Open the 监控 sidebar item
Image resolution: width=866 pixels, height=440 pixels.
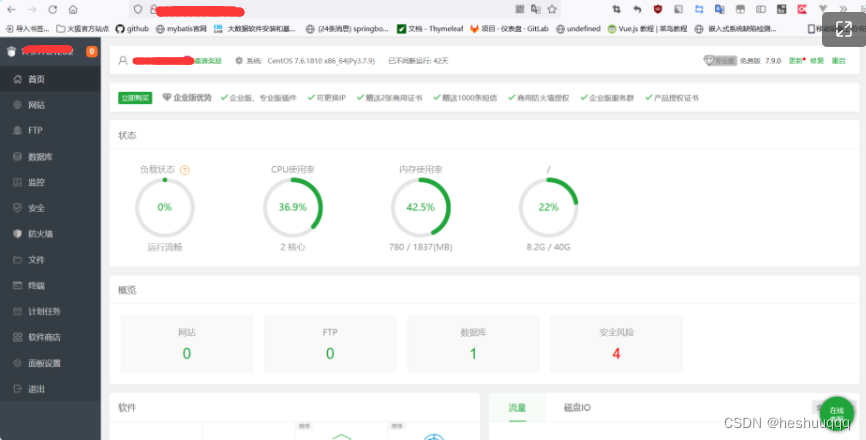coord(50,182)
